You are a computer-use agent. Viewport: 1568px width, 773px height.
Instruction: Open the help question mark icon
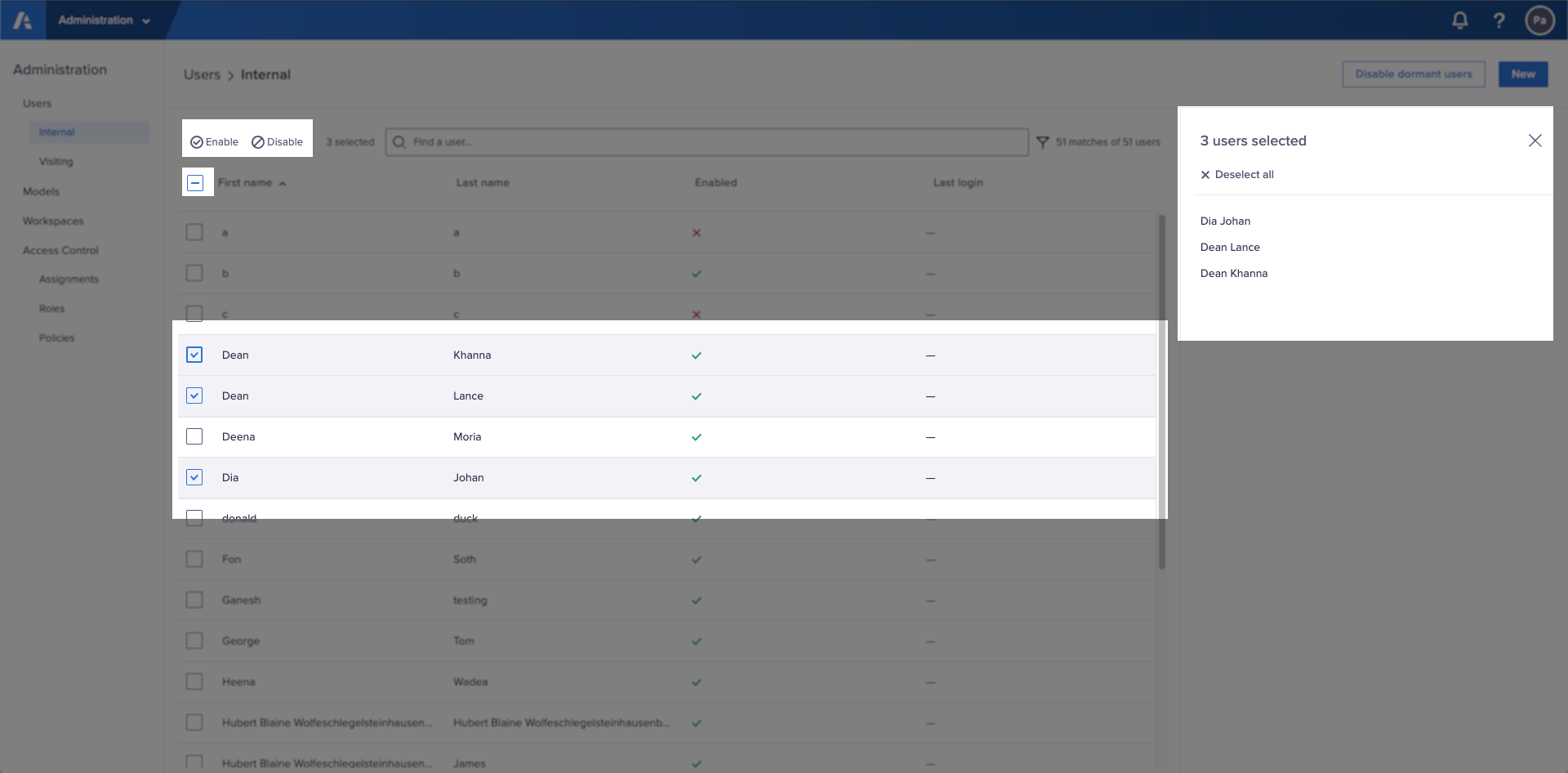click(x=1499, y=20)
